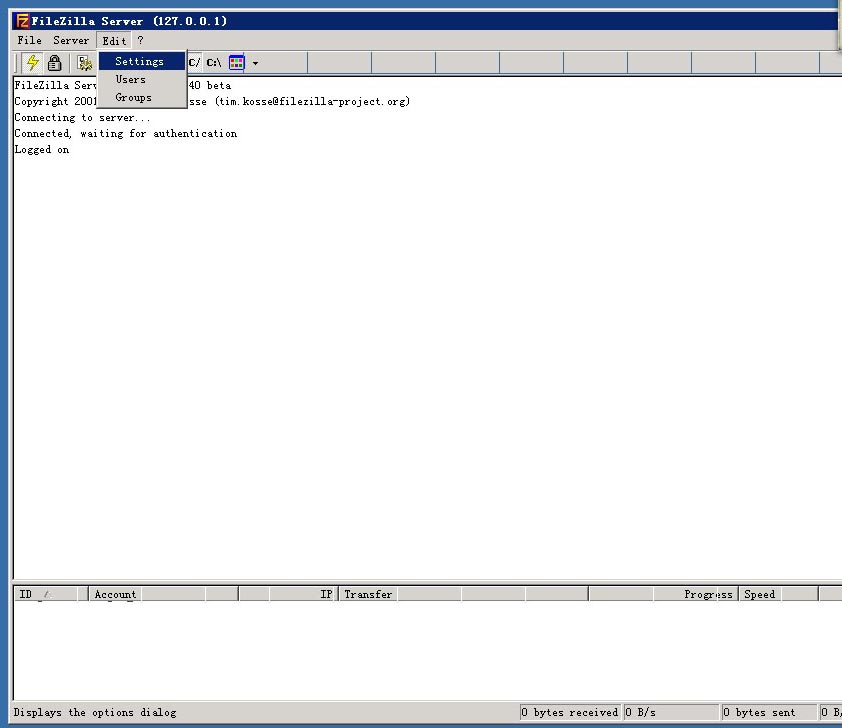Select the C:\ path display toolbar button
Viewport: 842px width, 728px height.
coord(214,63)
